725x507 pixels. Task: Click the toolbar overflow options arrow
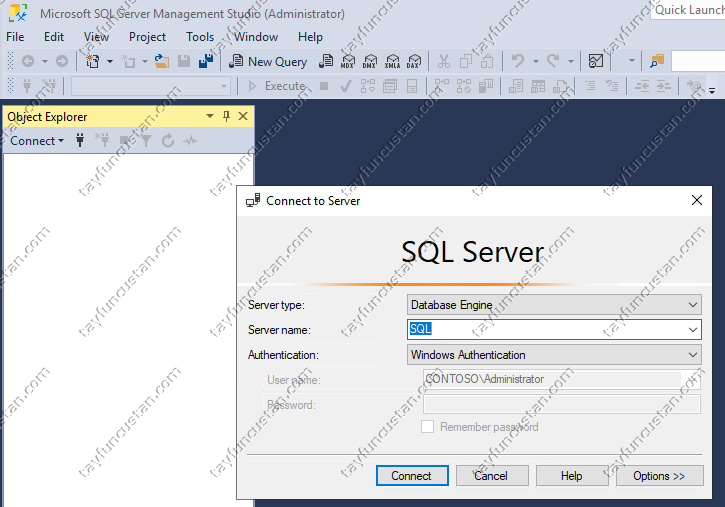712,91
